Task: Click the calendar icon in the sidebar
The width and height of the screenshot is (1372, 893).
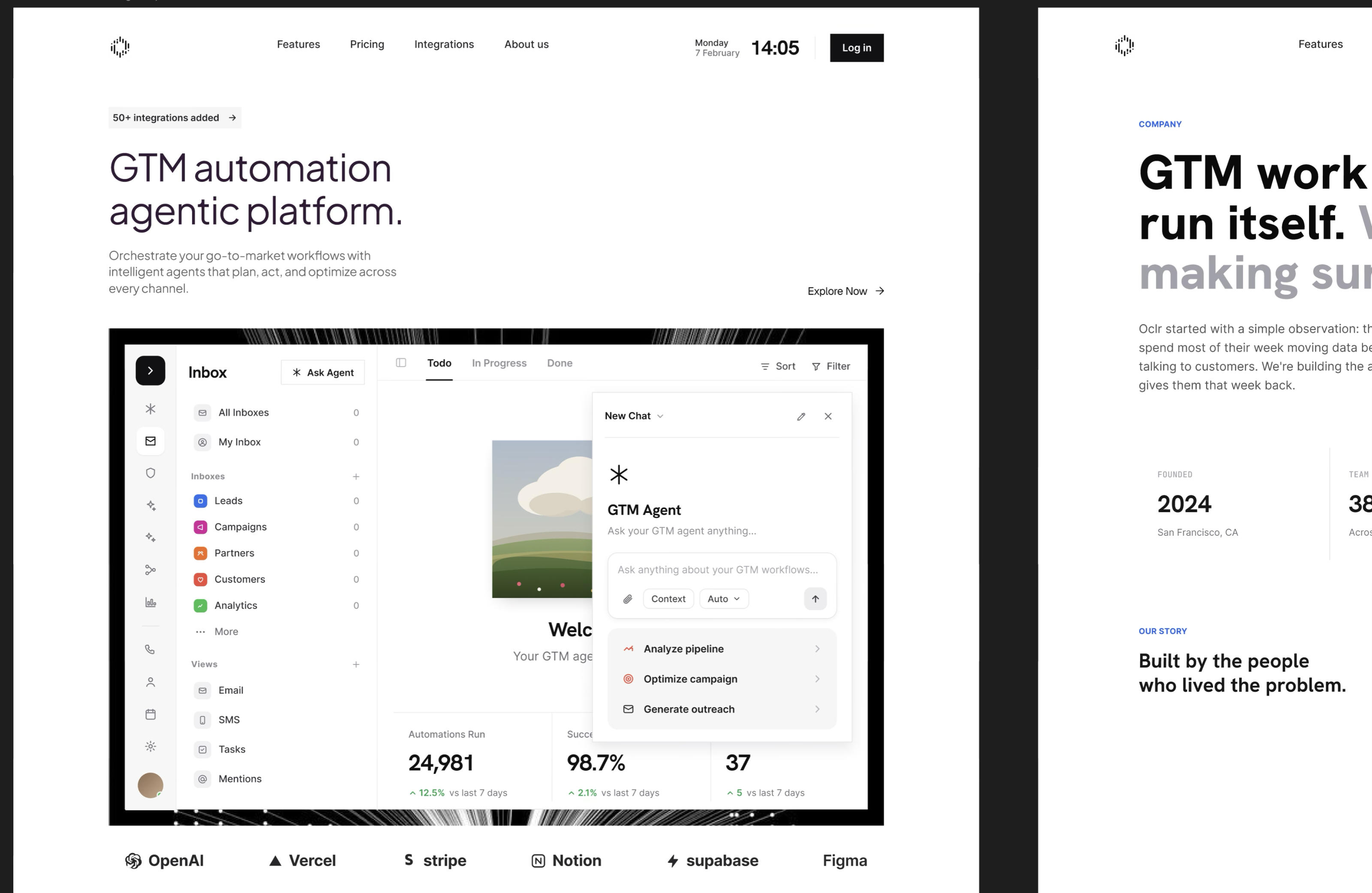Action: 150,714
